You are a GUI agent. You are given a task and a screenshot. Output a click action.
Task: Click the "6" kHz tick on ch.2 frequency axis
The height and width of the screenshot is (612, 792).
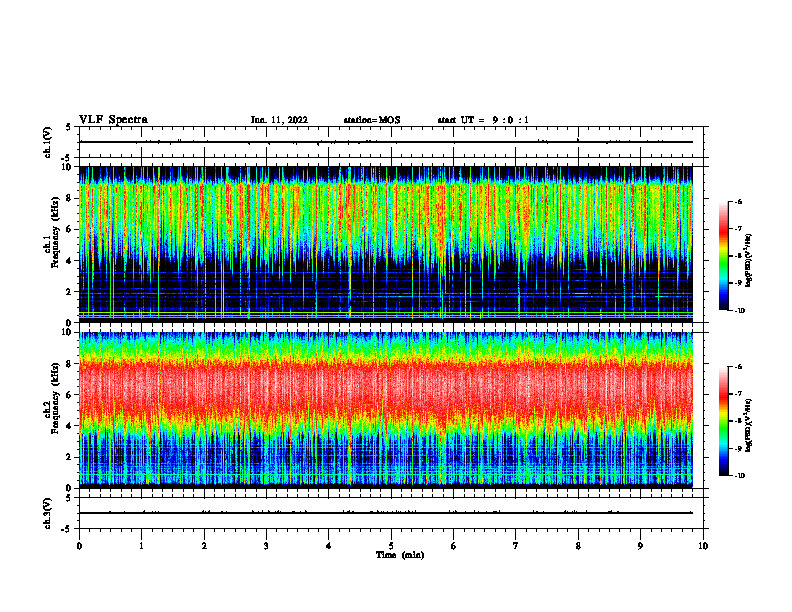click(x=69, y=395)
